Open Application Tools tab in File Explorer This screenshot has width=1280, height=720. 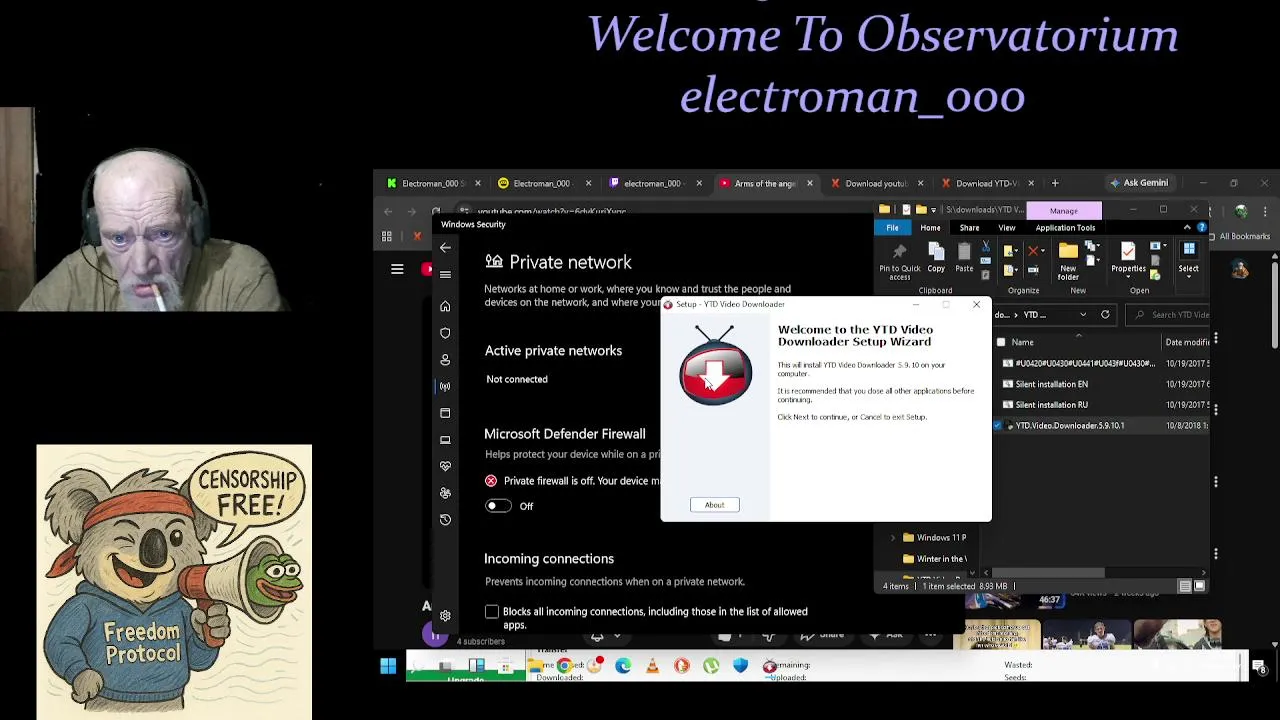point(1065,228)
